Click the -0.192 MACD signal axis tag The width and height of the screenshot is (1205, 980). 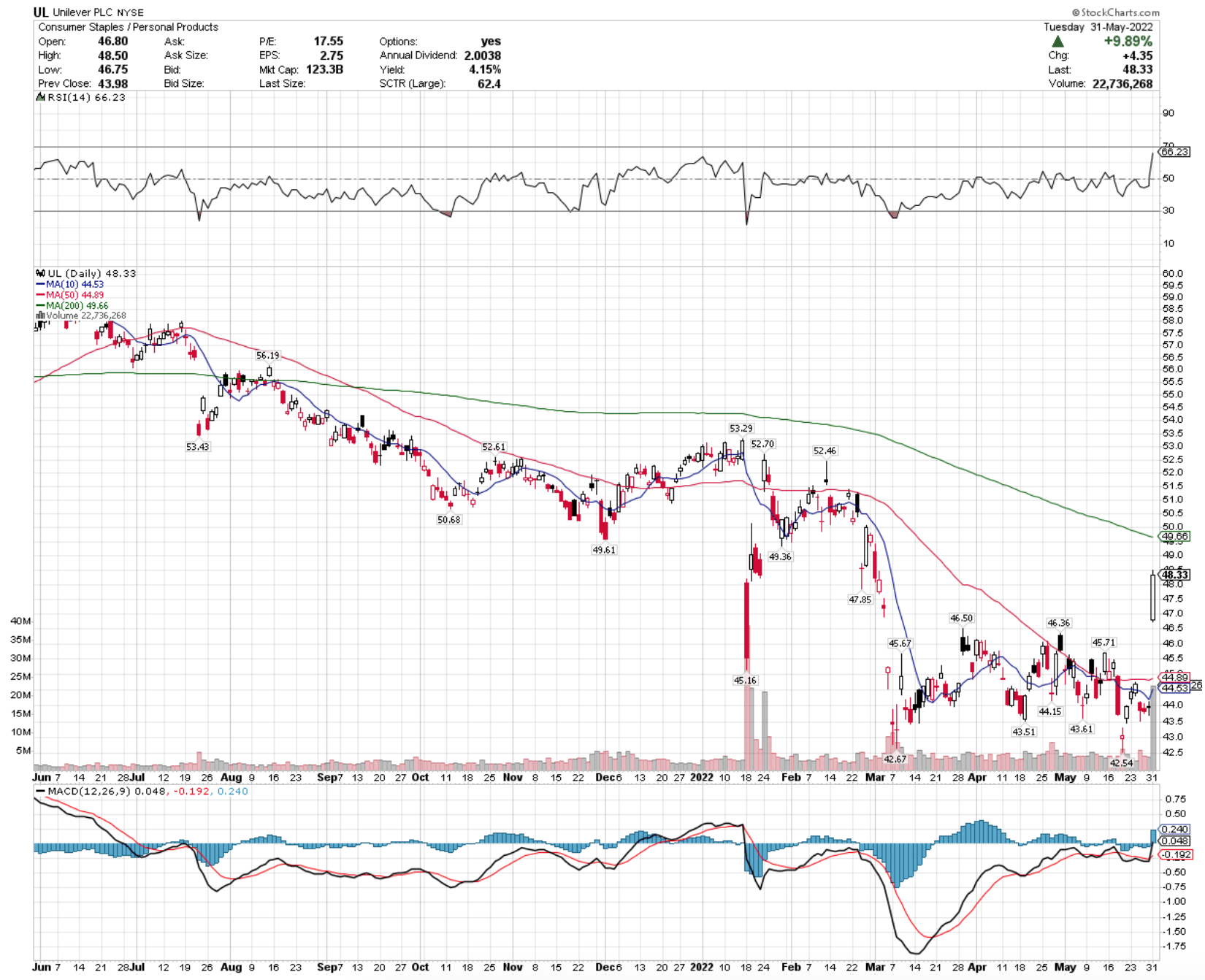[1177, 854]
